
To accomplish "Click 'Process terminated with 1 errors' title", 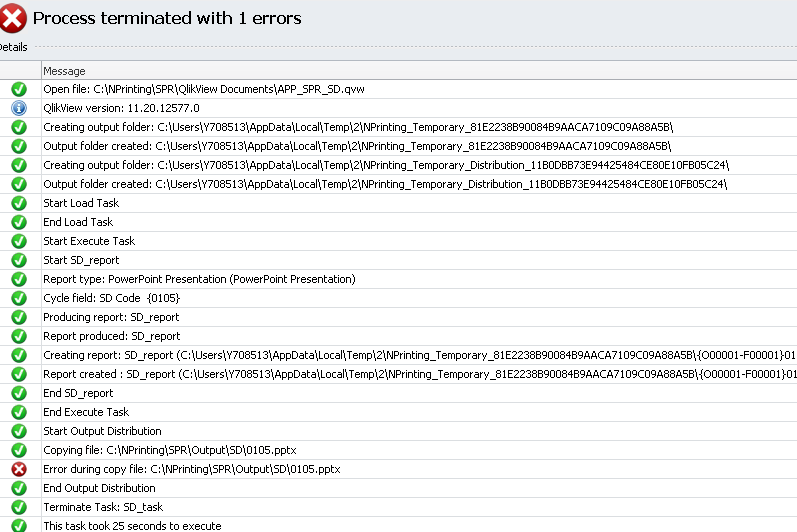I will click(x=167, y=18).
